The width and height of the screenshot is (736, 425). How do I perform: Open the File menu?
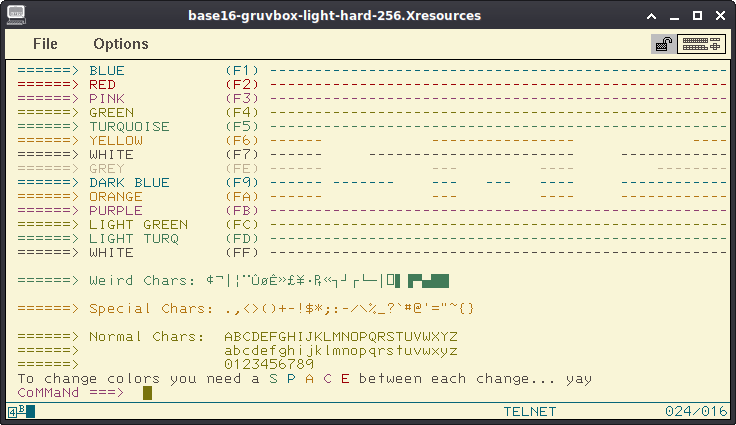tap(45, 44)
